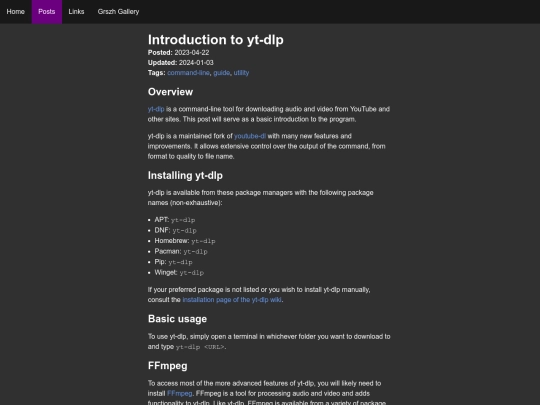
Task: Click the Installing yt-dlp heading
Action: tap(185, 176)
